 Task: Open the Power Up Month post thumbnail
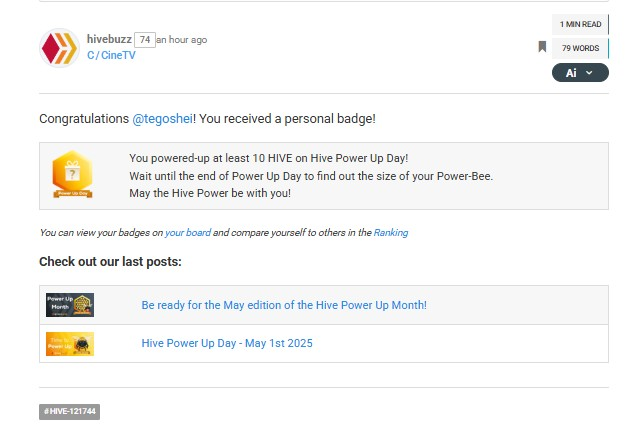[x=70, y=305]
